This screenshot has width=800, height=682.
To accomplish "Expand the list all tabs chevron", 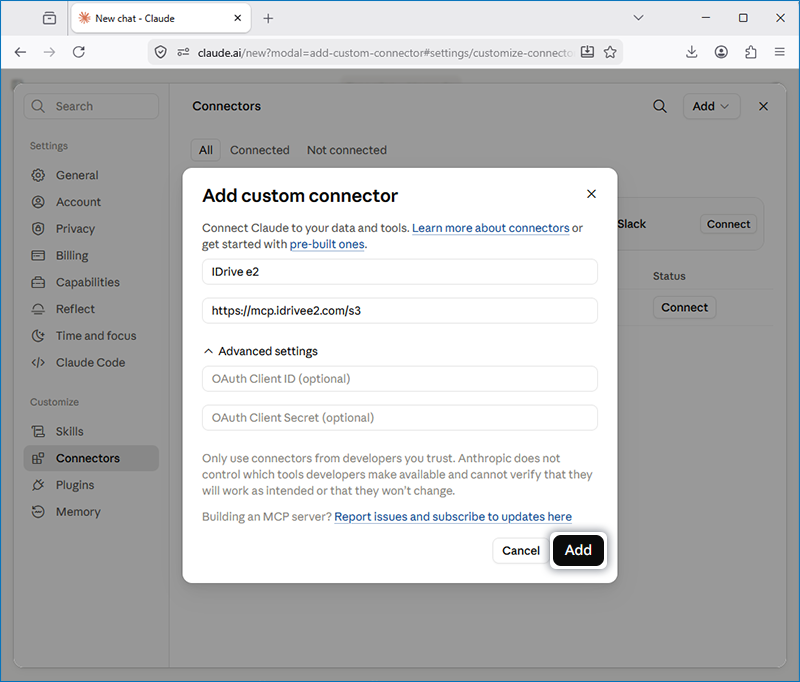I will [x=638, y=18].
